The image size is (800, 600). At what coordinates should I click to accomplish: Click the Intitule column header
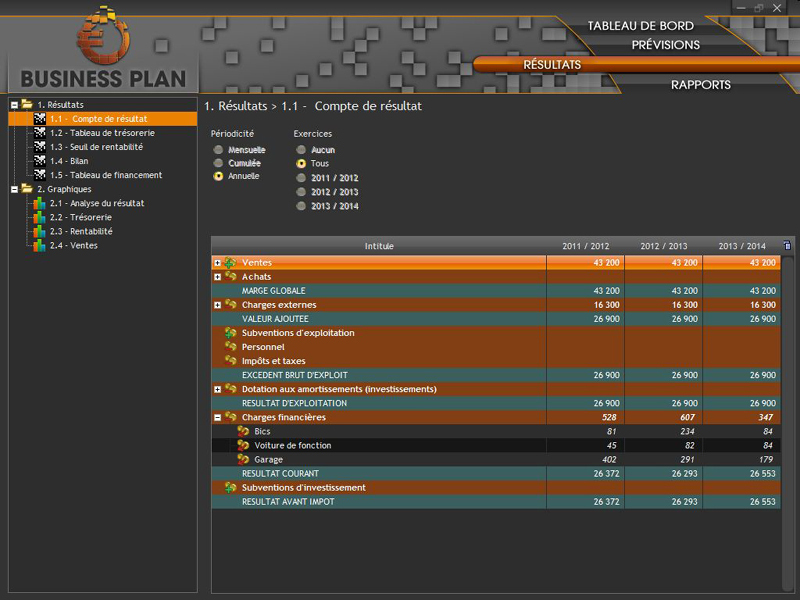click(x=379, y=246)
